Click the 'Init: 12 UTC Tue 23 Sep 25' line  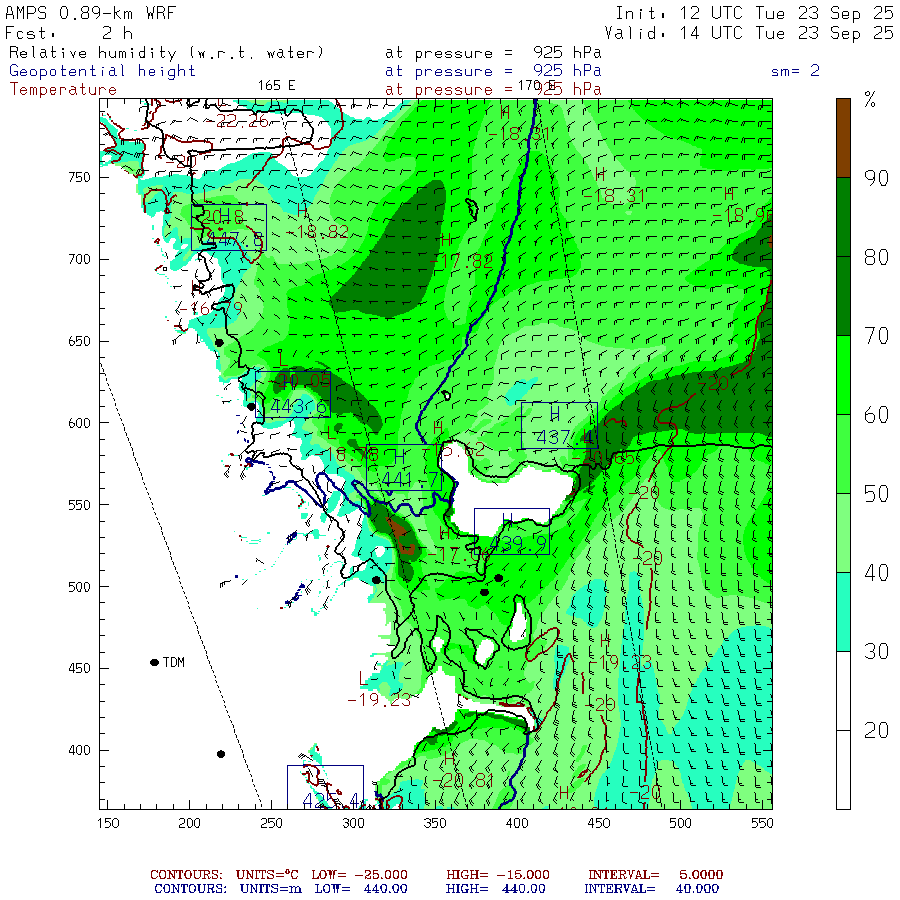pyautogui.click(x=754, y=13)
